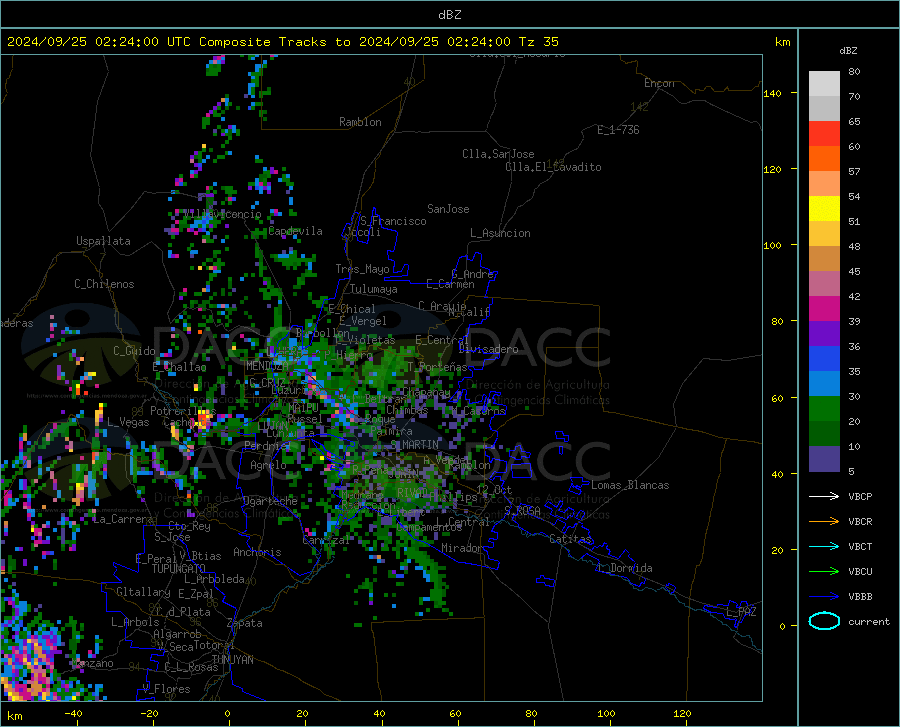This screenshot has width=900, height=727.
Task: Click the La_Carrera map label
Action: coord(123,519)
